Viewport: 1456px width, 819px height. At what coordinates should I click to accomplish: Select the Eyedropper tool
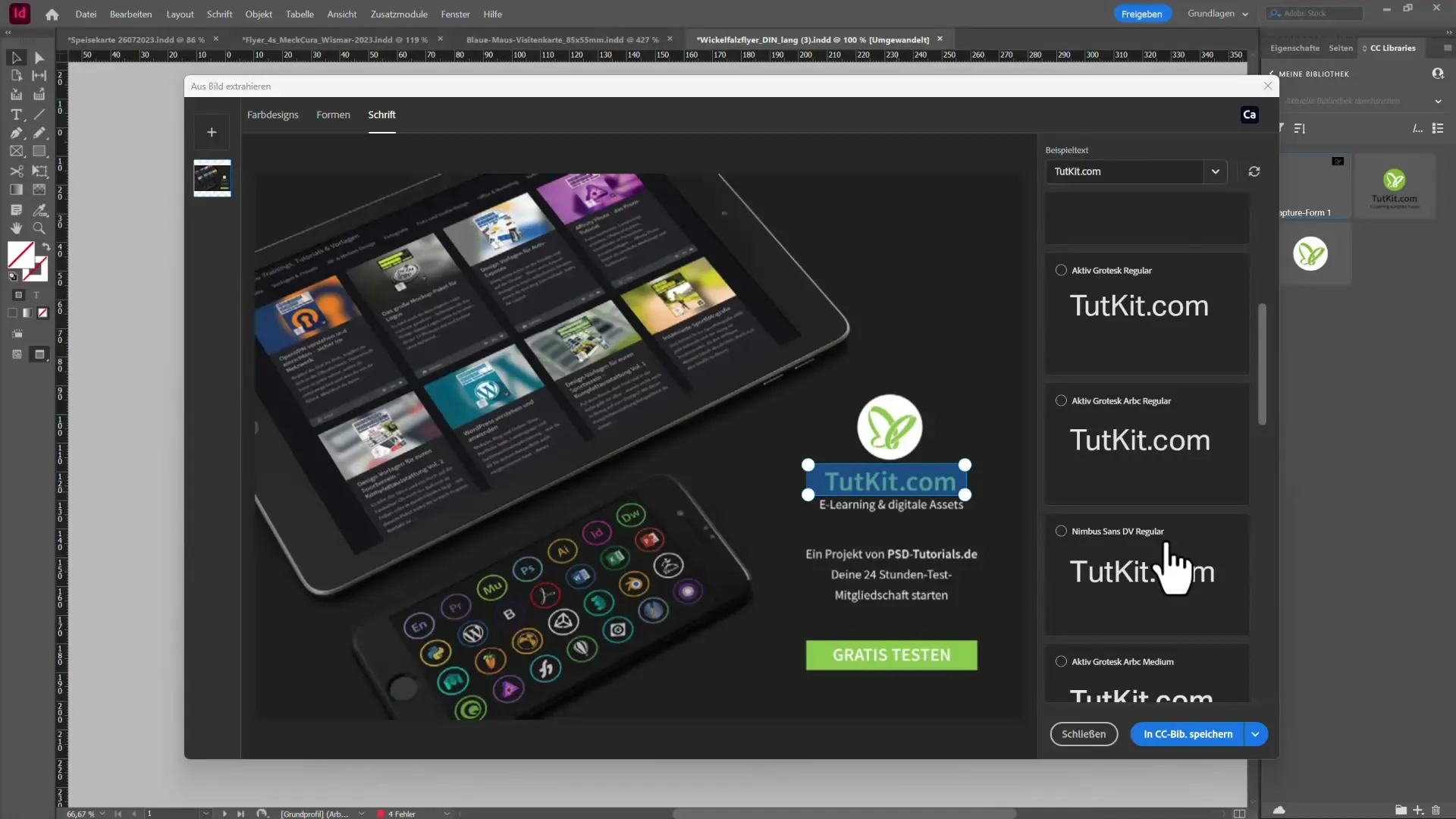pos(39,209)
